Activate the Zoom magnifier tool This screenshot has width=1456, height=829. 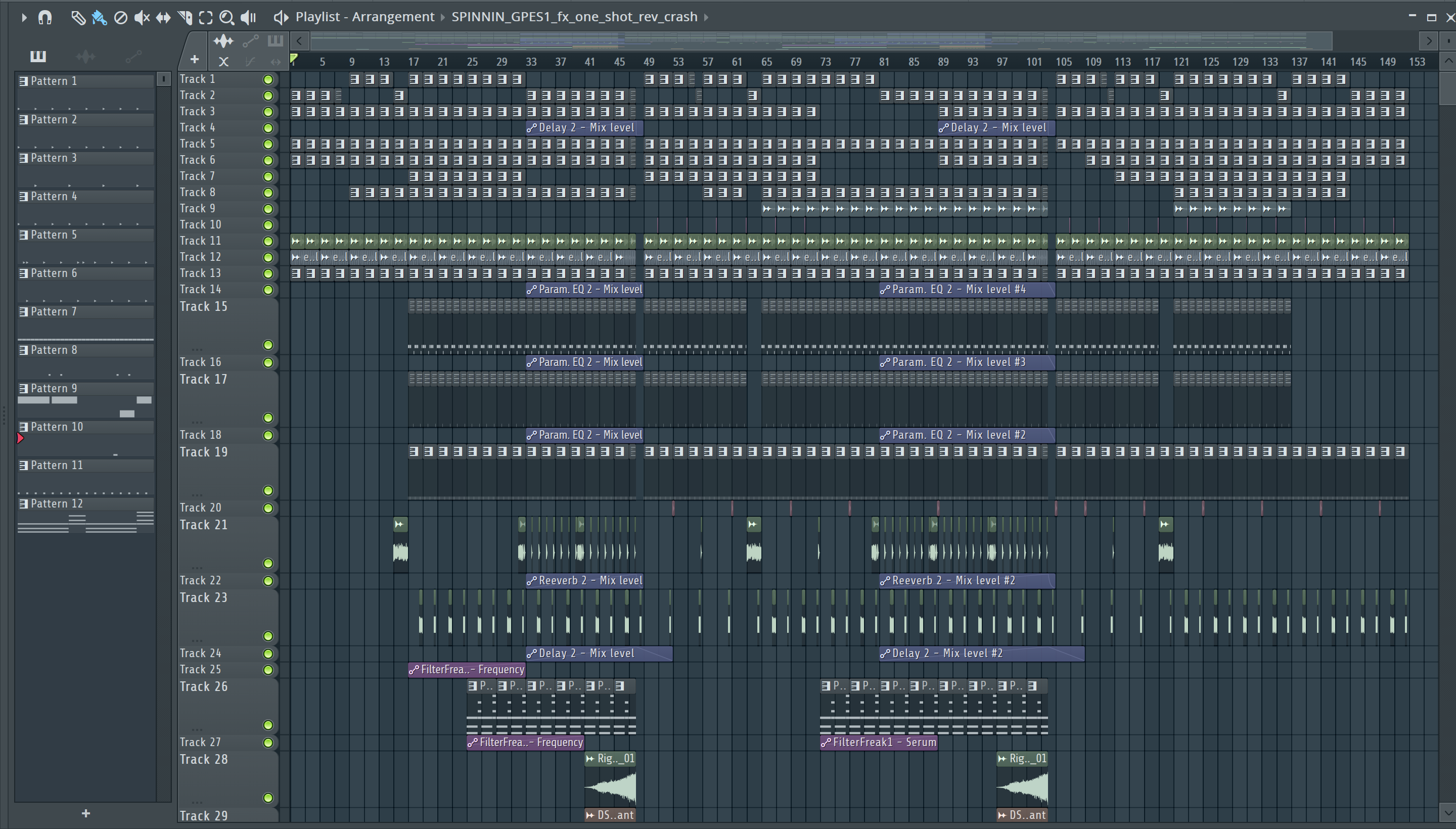pos(226,18)
